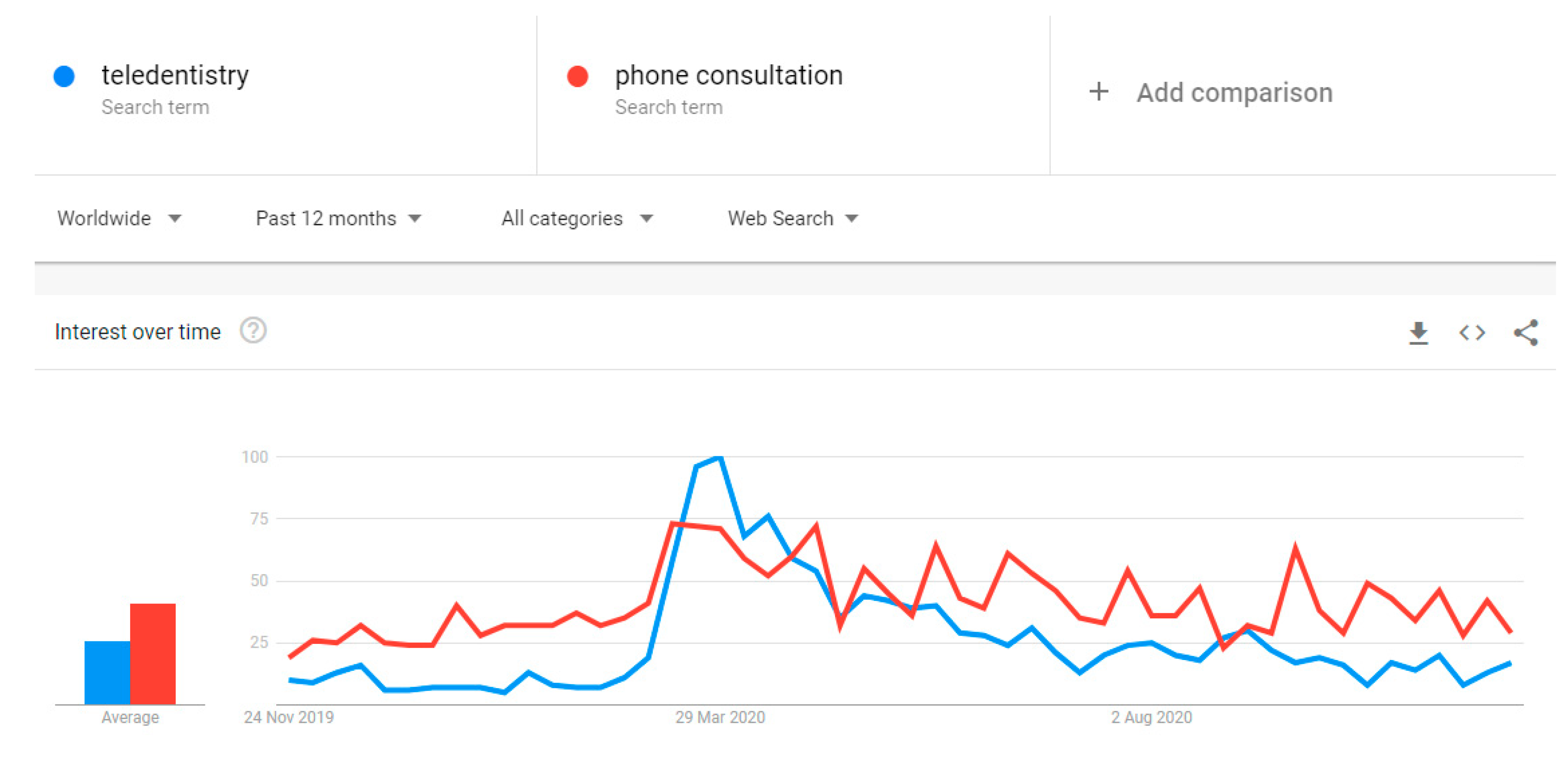Click the blue teledentistry dot
This screenshot has height=765, width=1568.
(64, 77)
